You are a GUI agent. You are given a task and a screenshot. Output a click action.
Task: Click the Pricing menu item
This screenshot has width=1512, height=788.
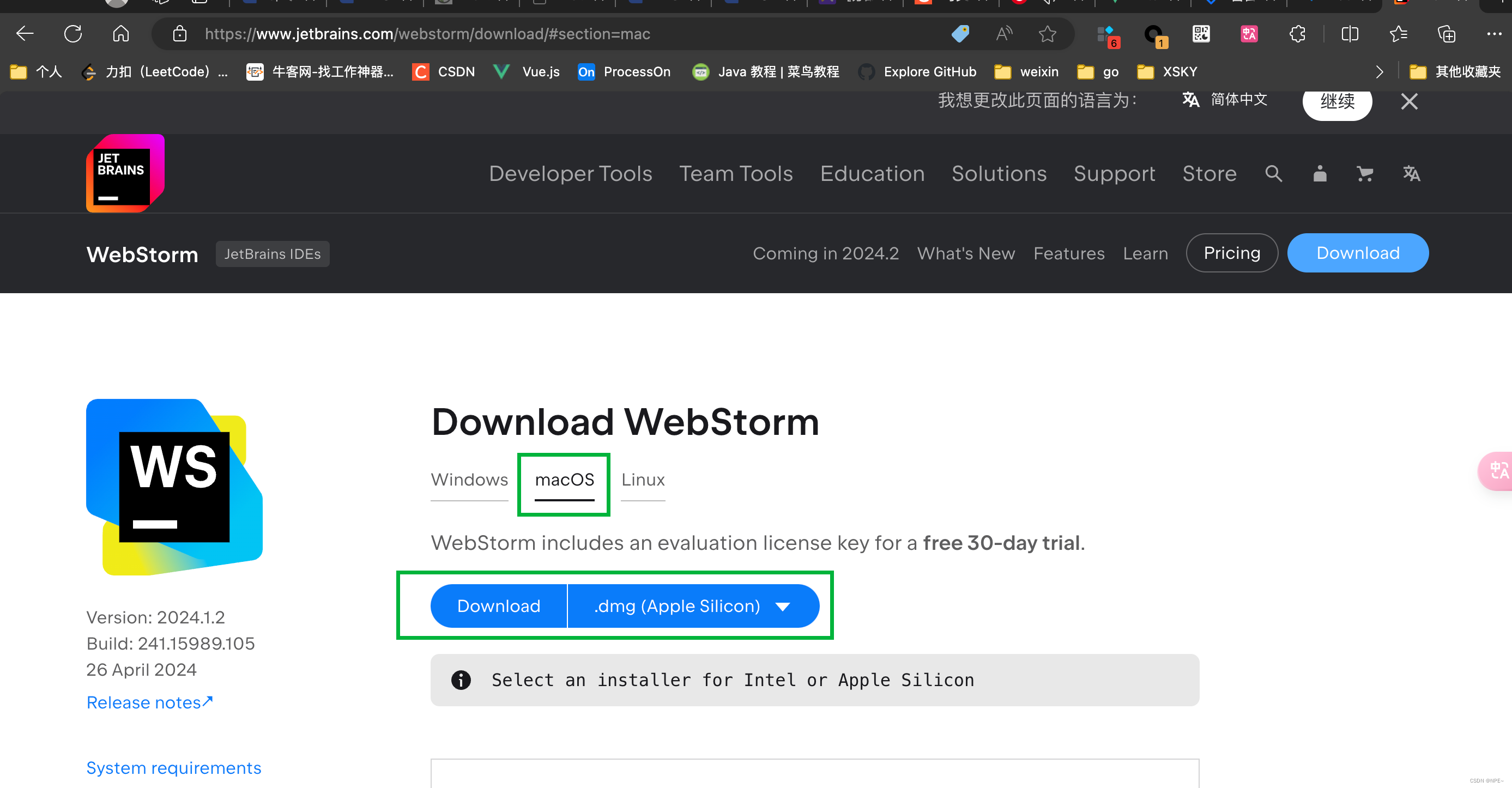pos(1231,253)
